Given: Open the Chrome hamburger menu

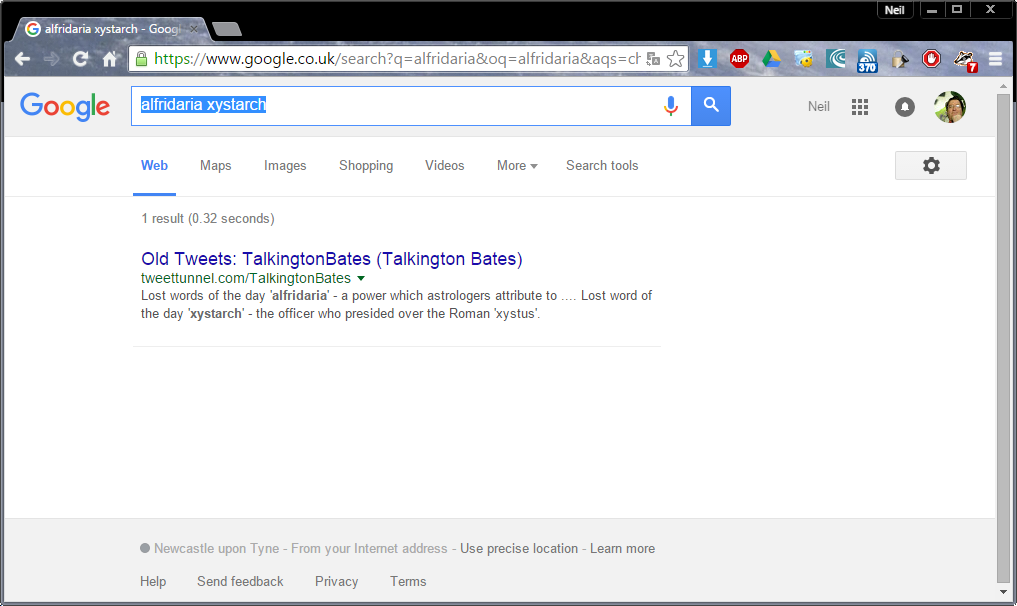Looking at the screenshot, I should click(x=995, y=59).
